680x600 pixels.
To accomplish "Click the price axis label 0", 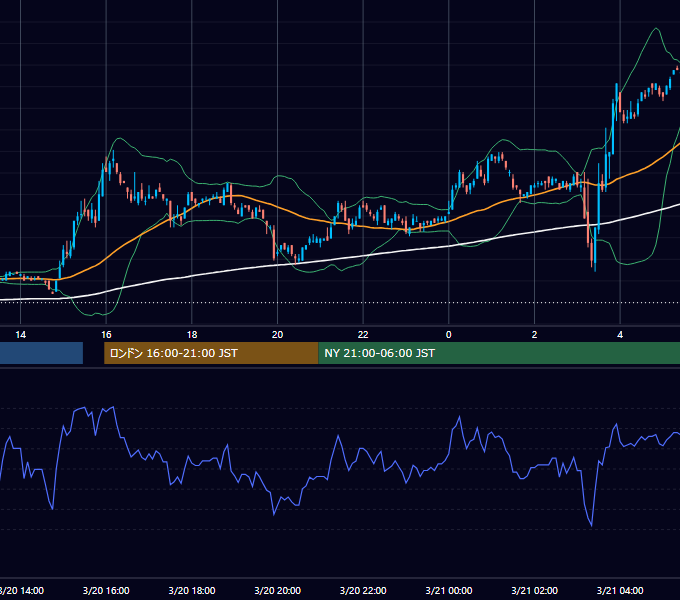I will pyautogui.click(x=449, y=335).
